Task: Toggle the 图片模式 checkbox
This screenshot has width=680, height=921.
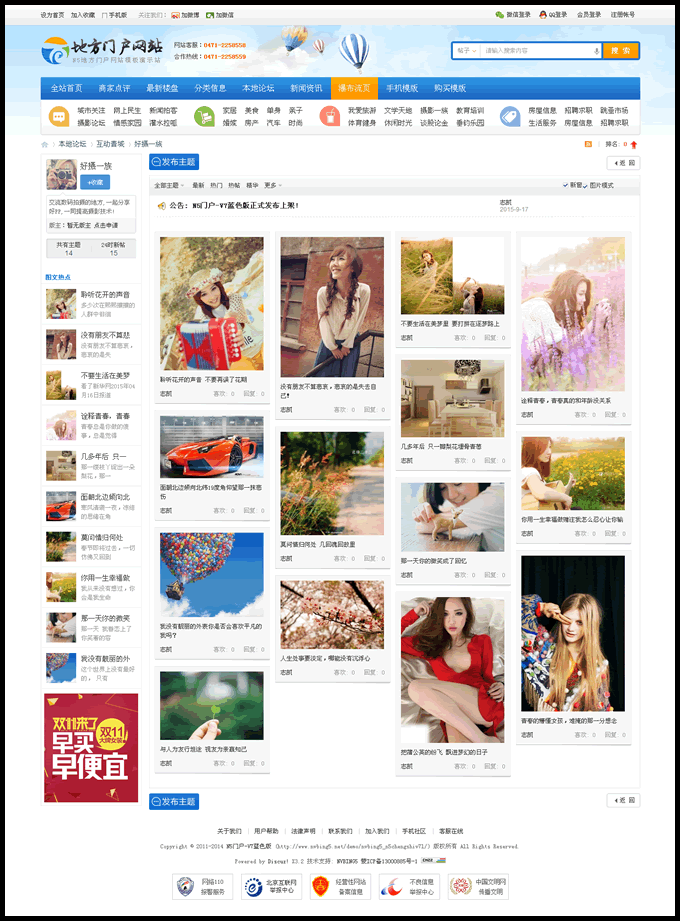Action: [x=585, y=186]
